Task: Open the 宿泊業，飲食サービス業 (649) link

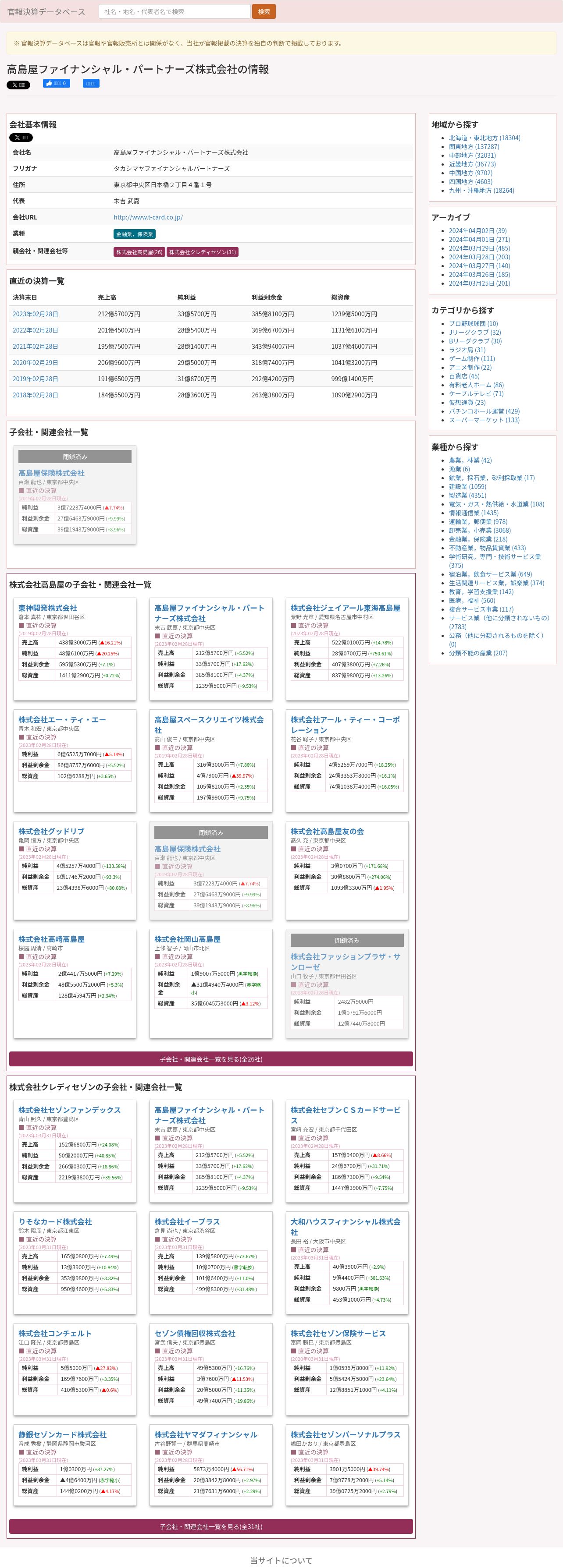Action: click(491, 574)
